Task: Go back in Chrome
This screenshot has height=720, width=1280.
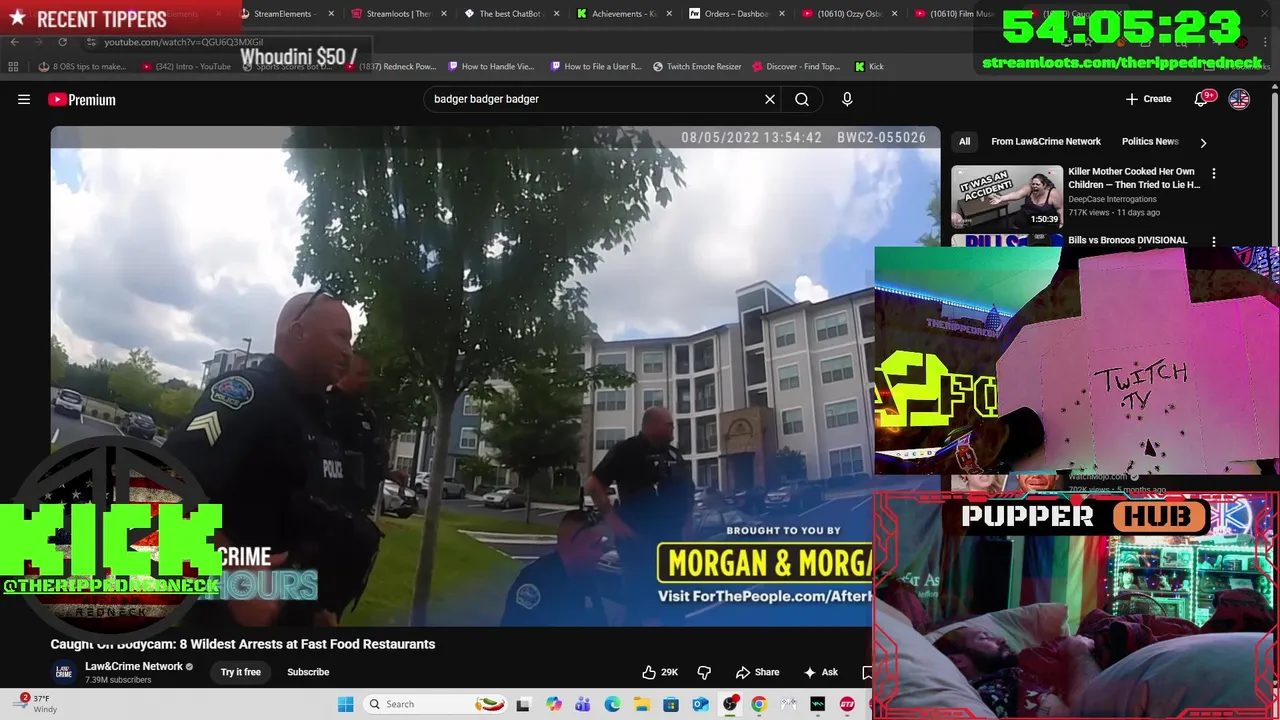Action: click(x=14, y=42)
